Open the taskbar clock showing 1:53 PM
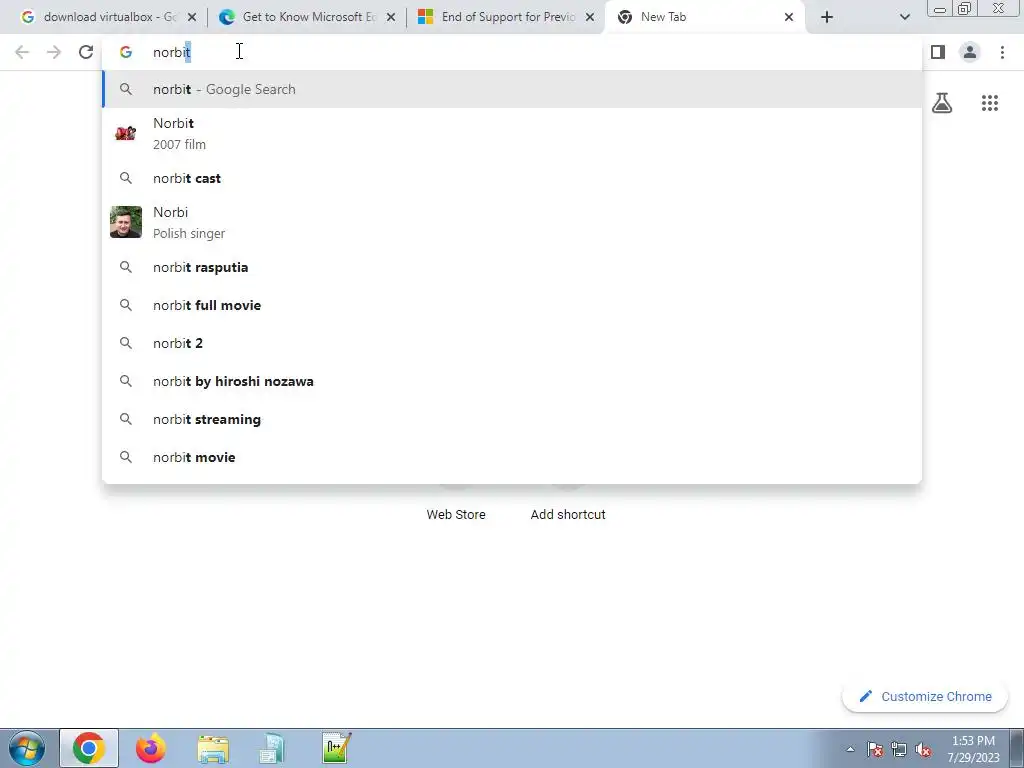 (x=974, y=749)
